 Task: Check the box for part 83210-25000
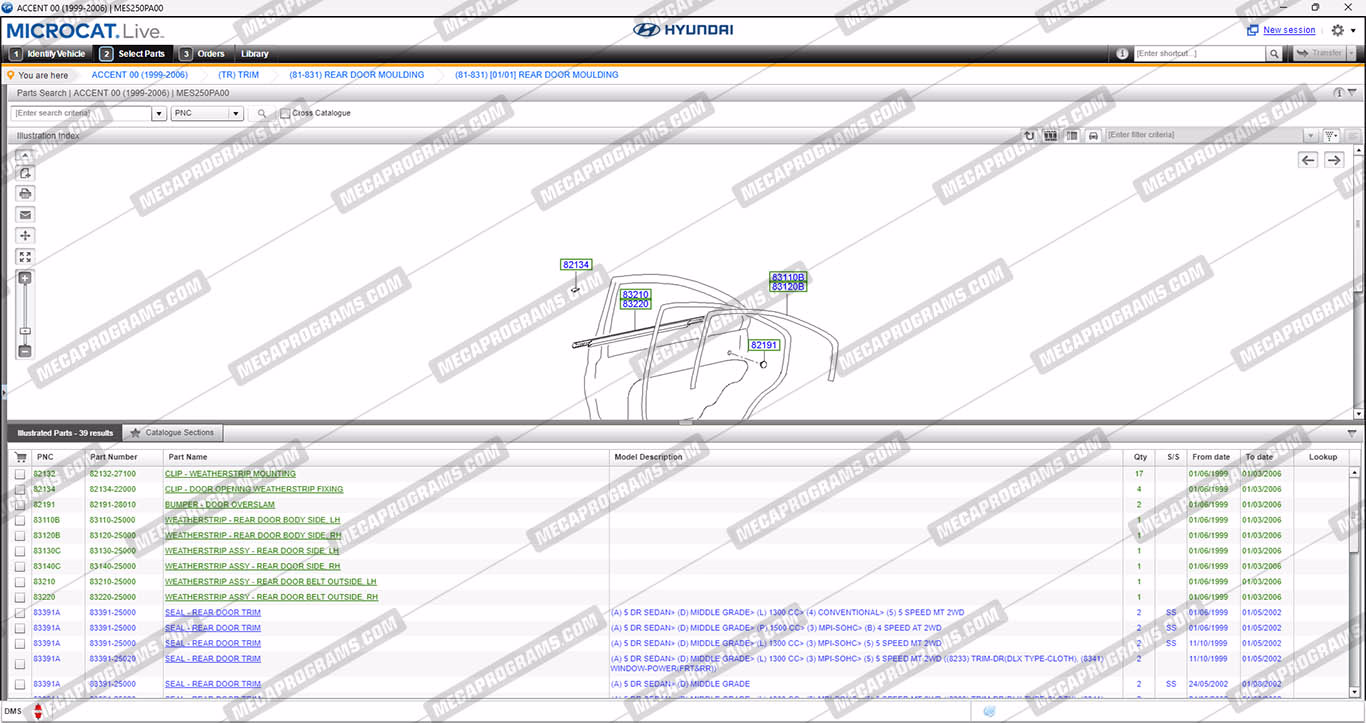click(x=20, y=582)
